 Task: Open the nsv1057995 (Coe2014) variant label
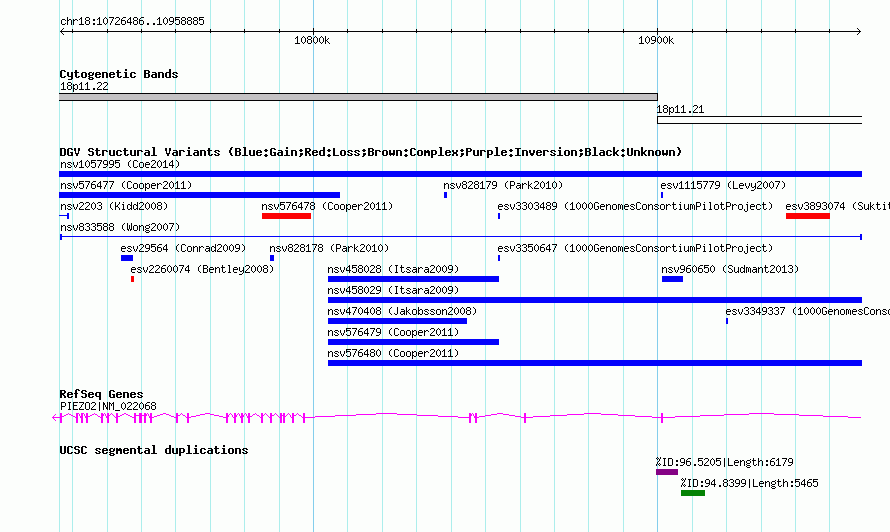[x=120, y=164]
